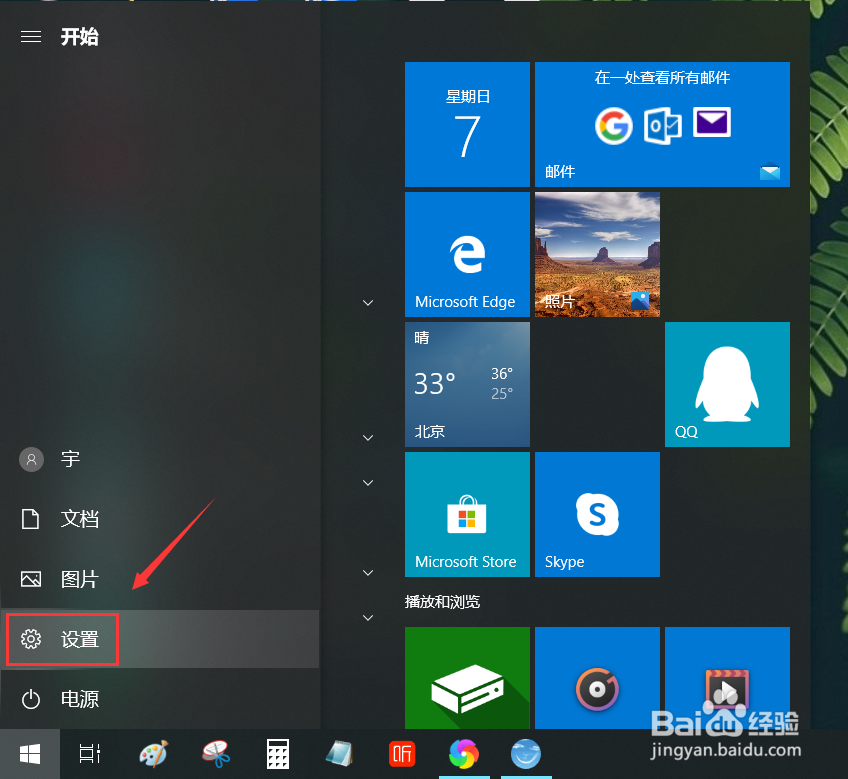Viewport: 848px width, 779px height.
Task: Open the 邮件 mail tile
Action: pos(662,124)
